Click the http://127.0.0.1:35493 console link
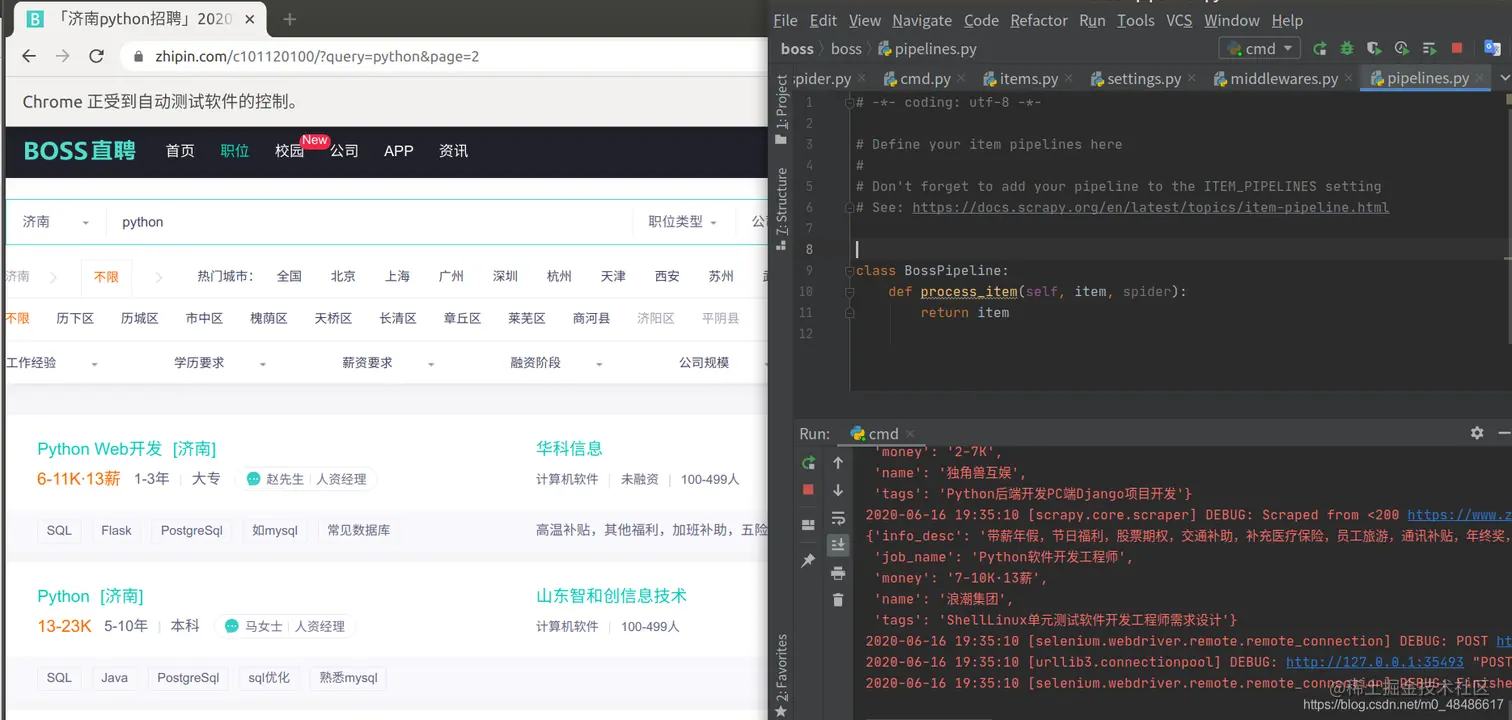This screenshot has height=720, width=1512. pyautogui.click(x=1375, y=662)
